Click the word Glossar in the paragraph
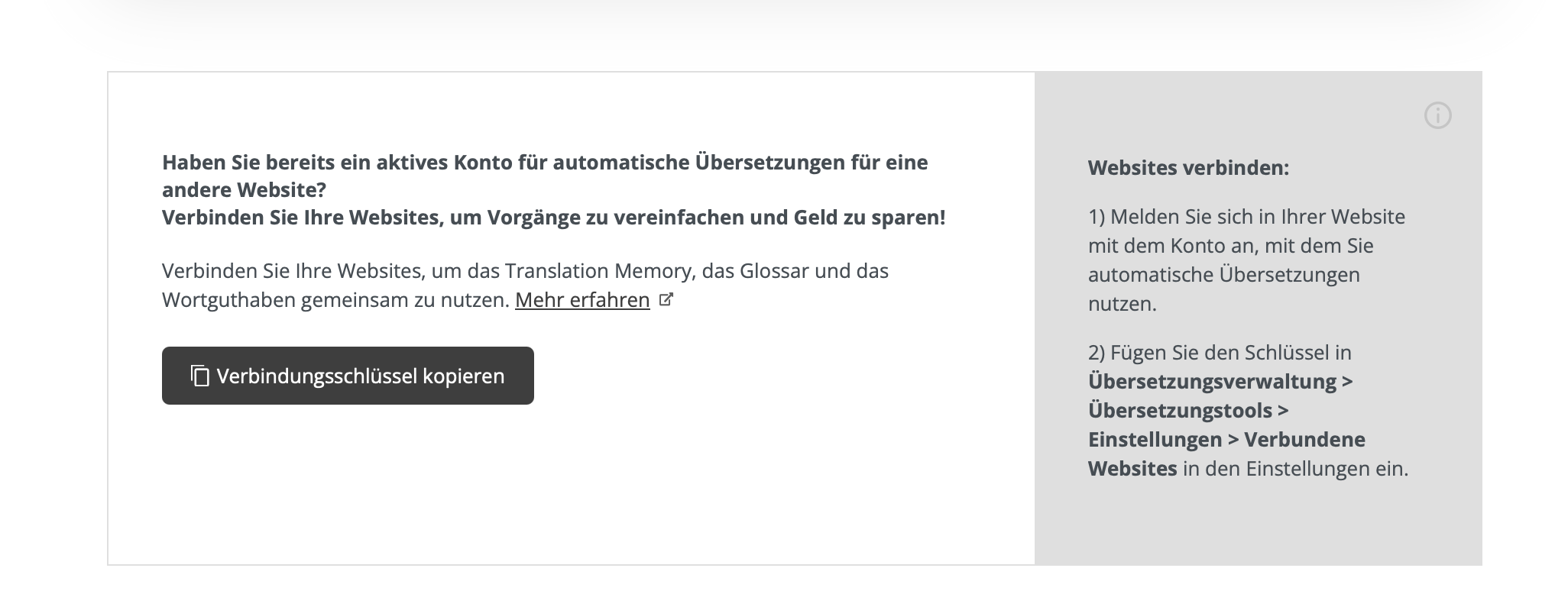This screenshot has height=594, width=1568. [774, 271]
